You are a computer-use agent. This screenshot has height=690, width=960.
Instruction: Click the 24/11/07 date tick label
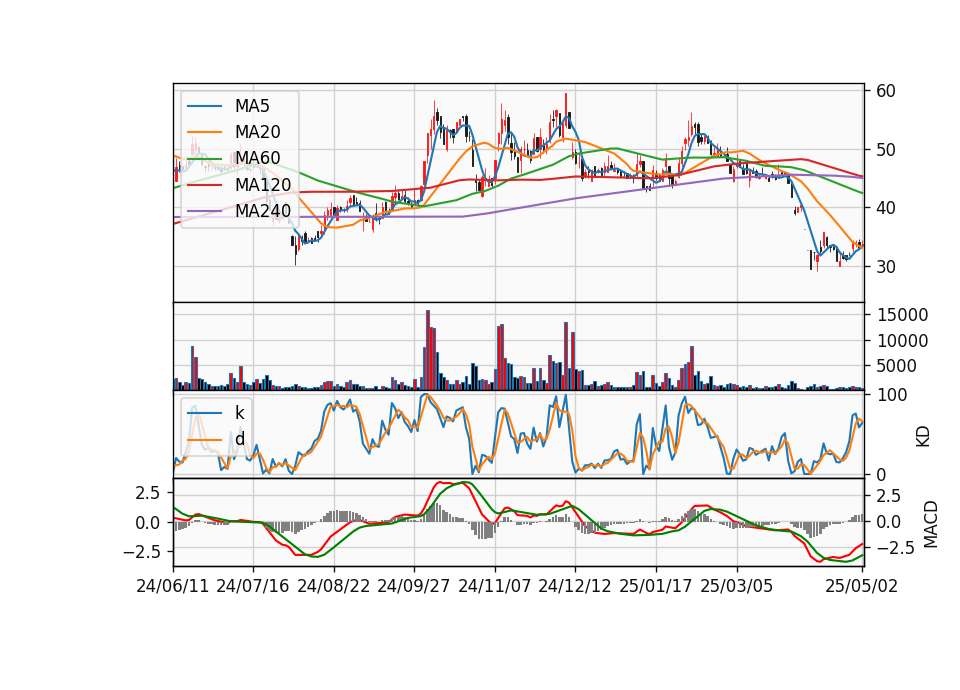coord(495,586)
